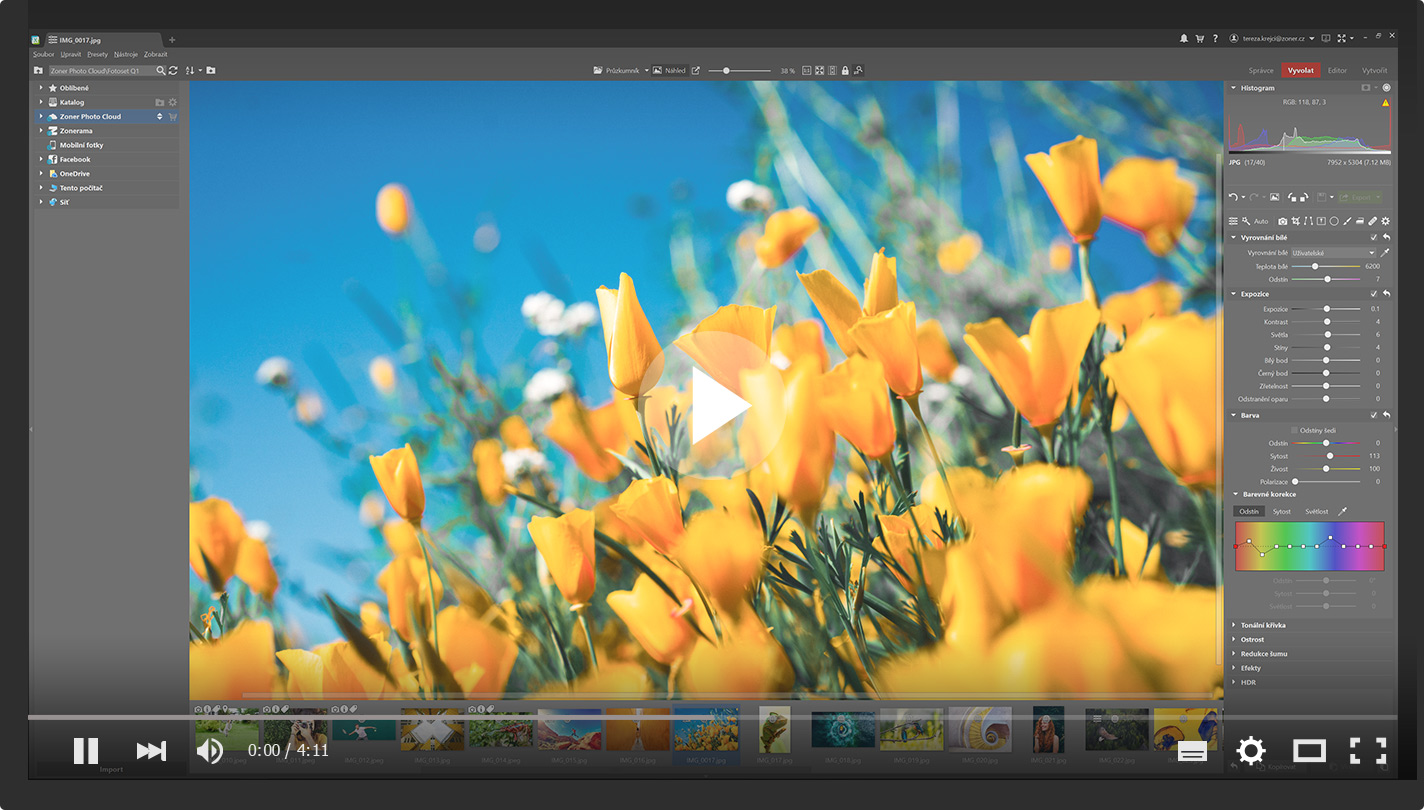
Task: Expand the Zonerama tree item
Action: (x=41, y=131)
